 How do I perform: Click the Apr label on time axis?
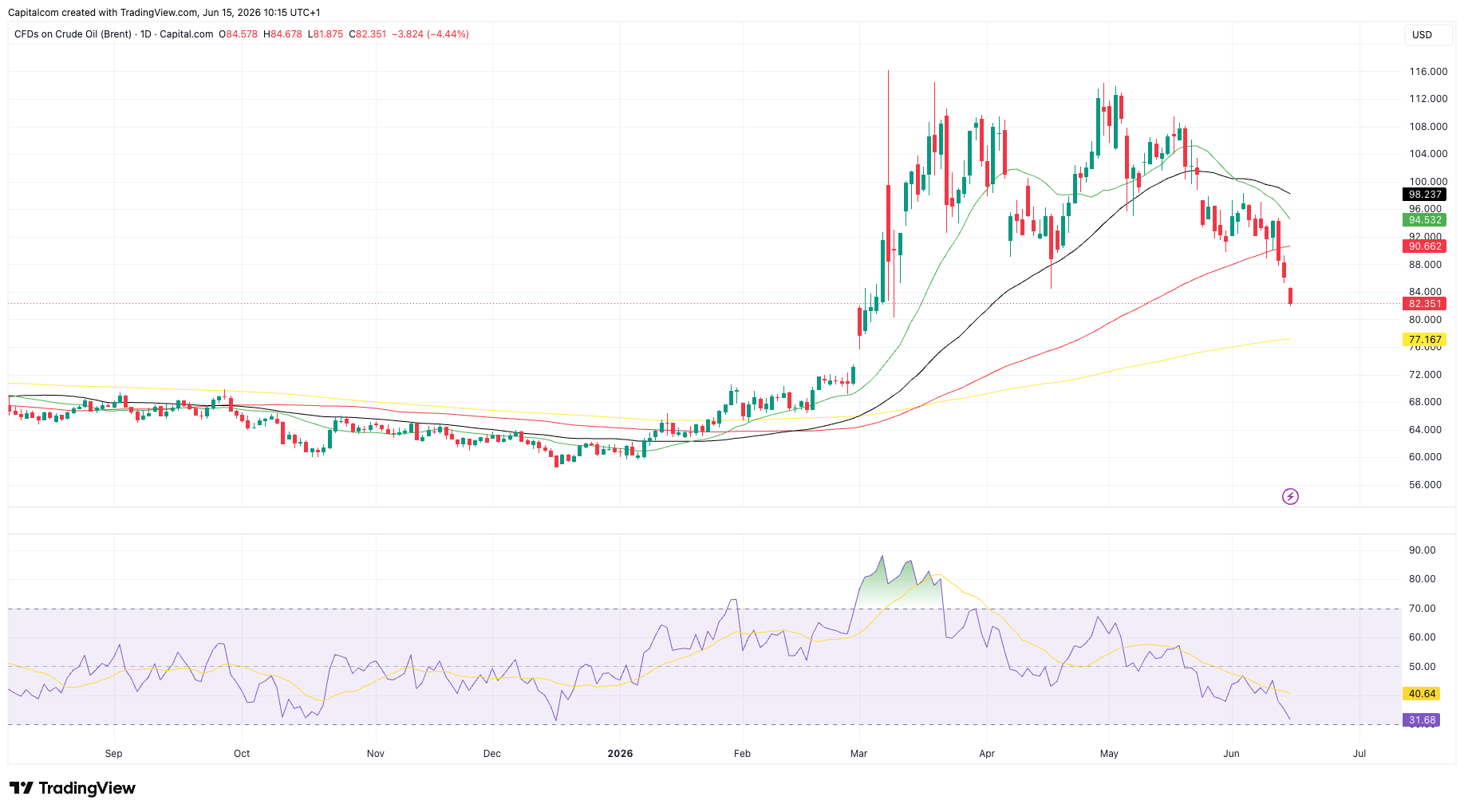click(987, 754)
